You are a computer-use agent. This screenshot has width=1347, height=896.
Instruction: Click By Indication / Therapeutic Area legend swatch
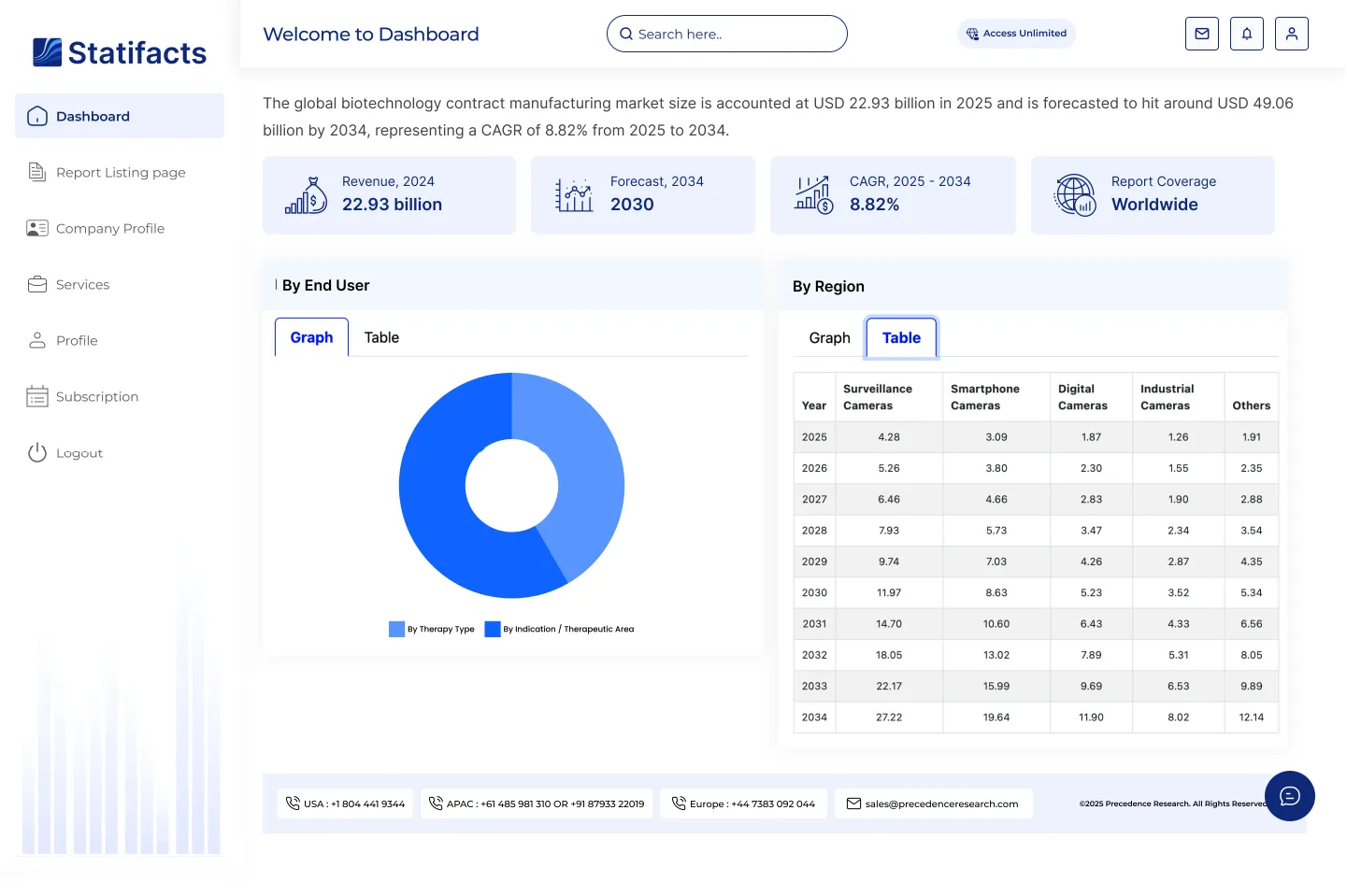493,629
